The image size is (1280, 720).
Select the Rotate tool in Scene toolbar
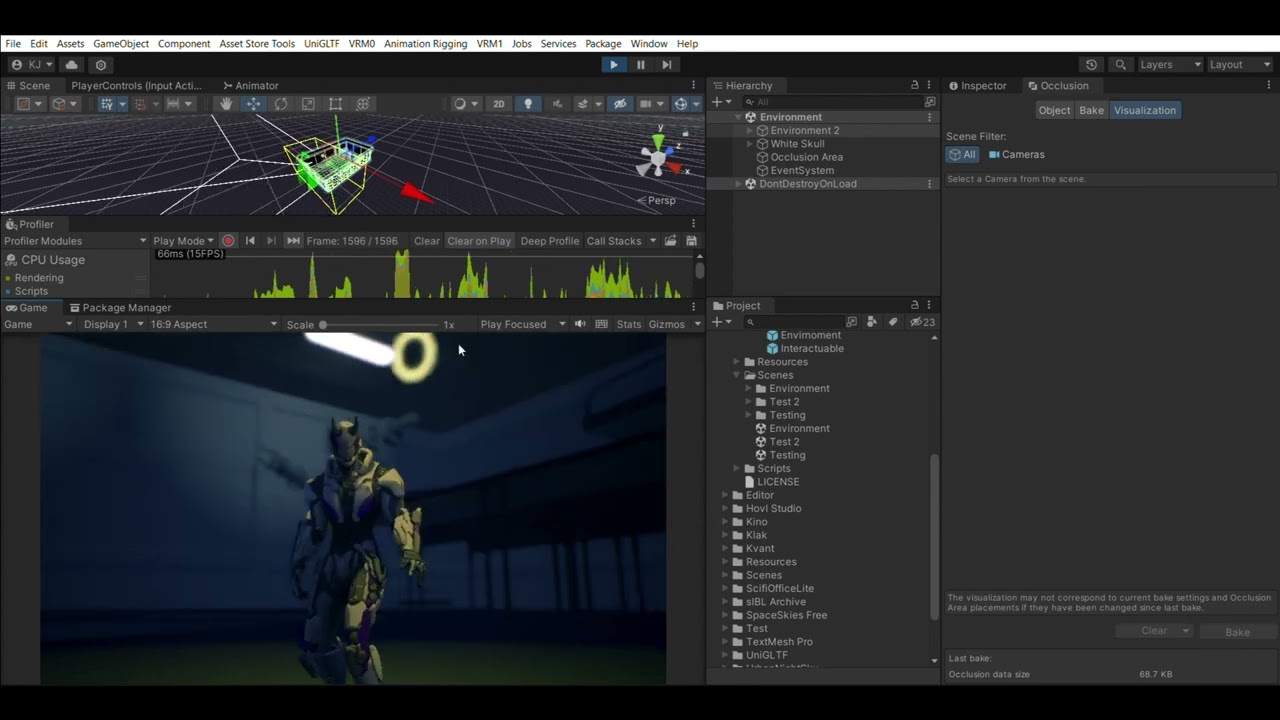tap(281, 104)
